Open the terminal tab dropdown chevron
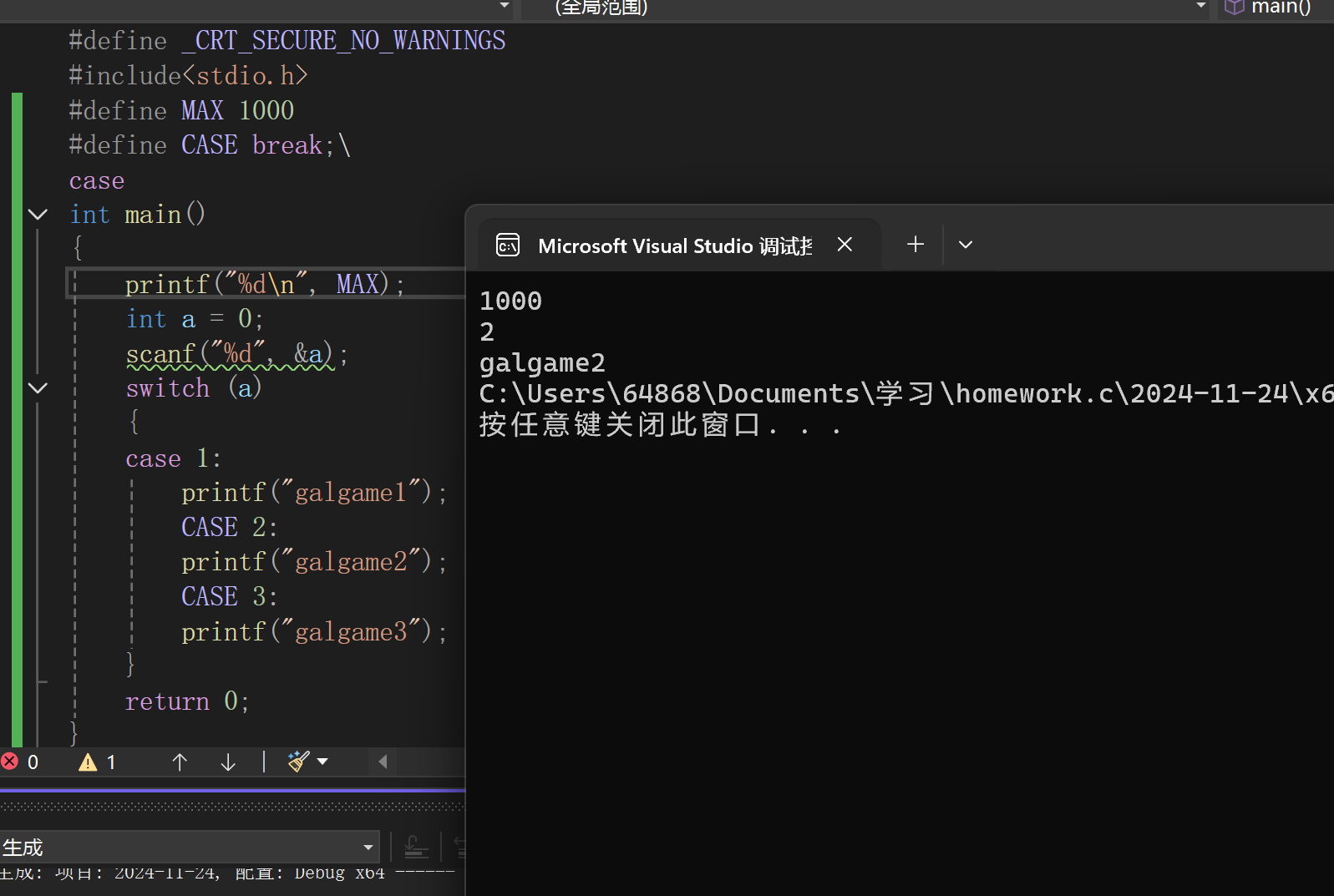Screen dimensions: 1334x896 tap(966, 245)
